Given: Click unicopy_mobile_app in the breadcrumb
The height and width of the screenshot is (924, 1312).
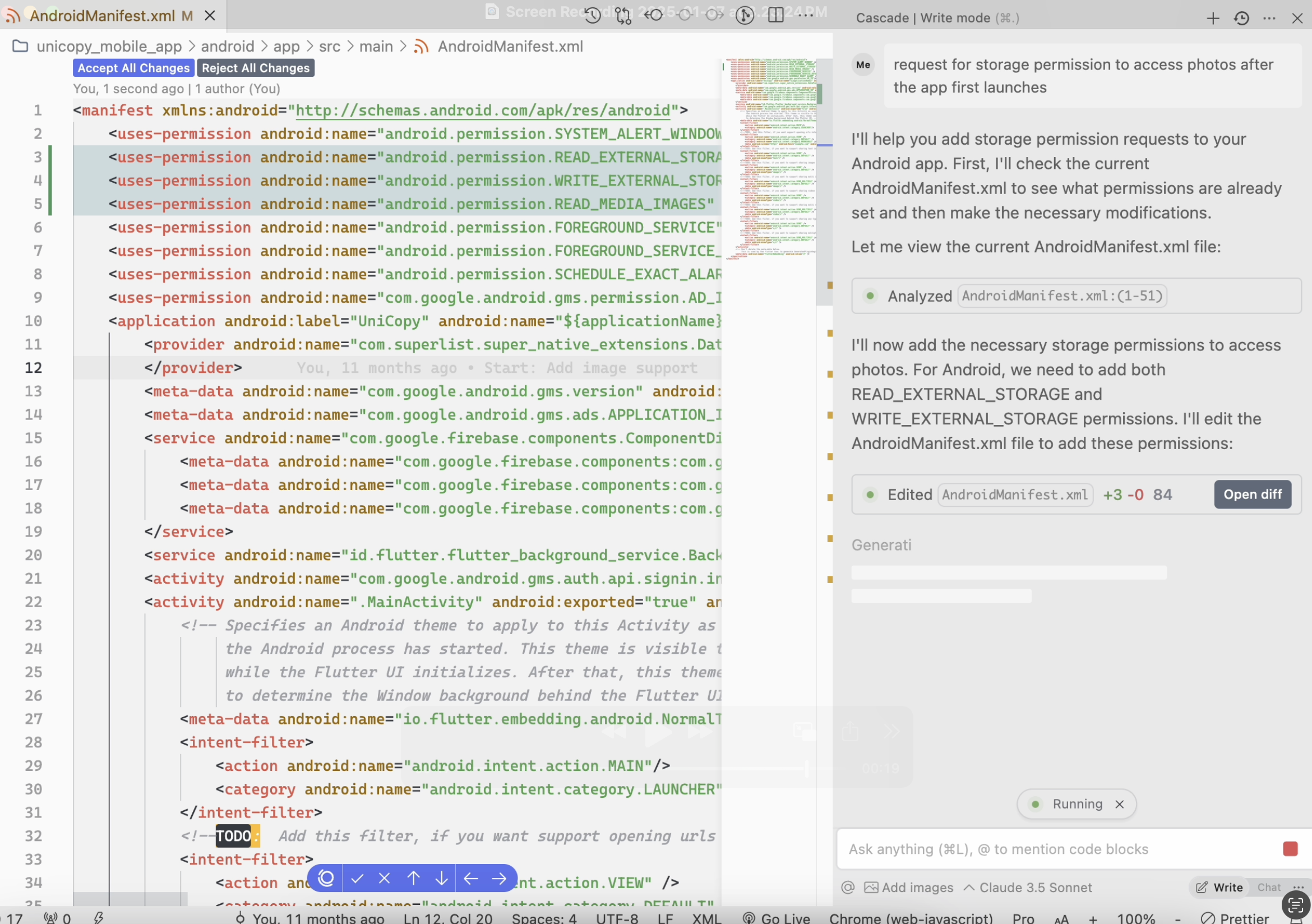Looking at the screenshot, I should (109, 47).
